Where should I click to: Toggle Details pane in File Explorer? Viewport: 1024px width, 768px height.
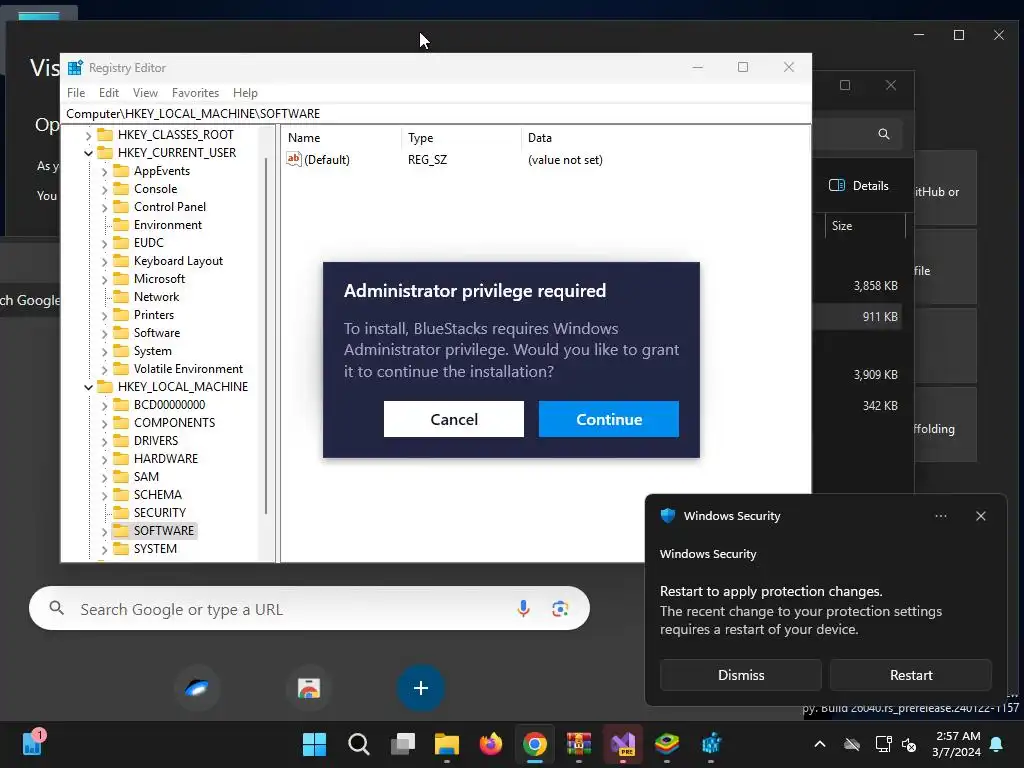pos(858,185)
